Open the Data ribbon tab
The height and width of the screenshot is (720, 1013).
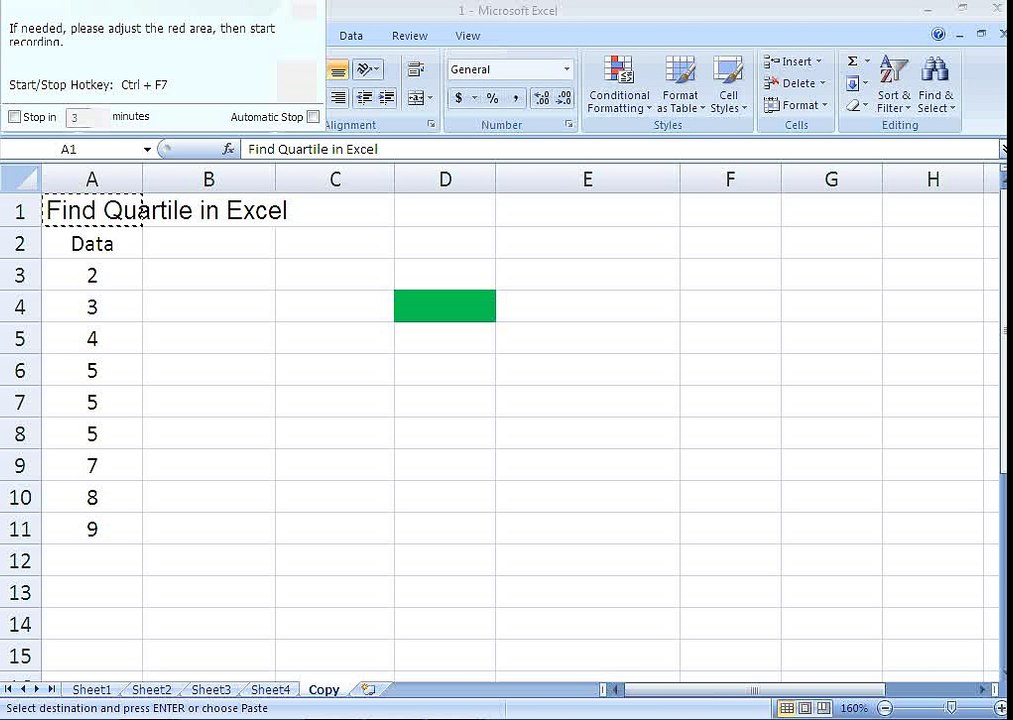point(351,36)
